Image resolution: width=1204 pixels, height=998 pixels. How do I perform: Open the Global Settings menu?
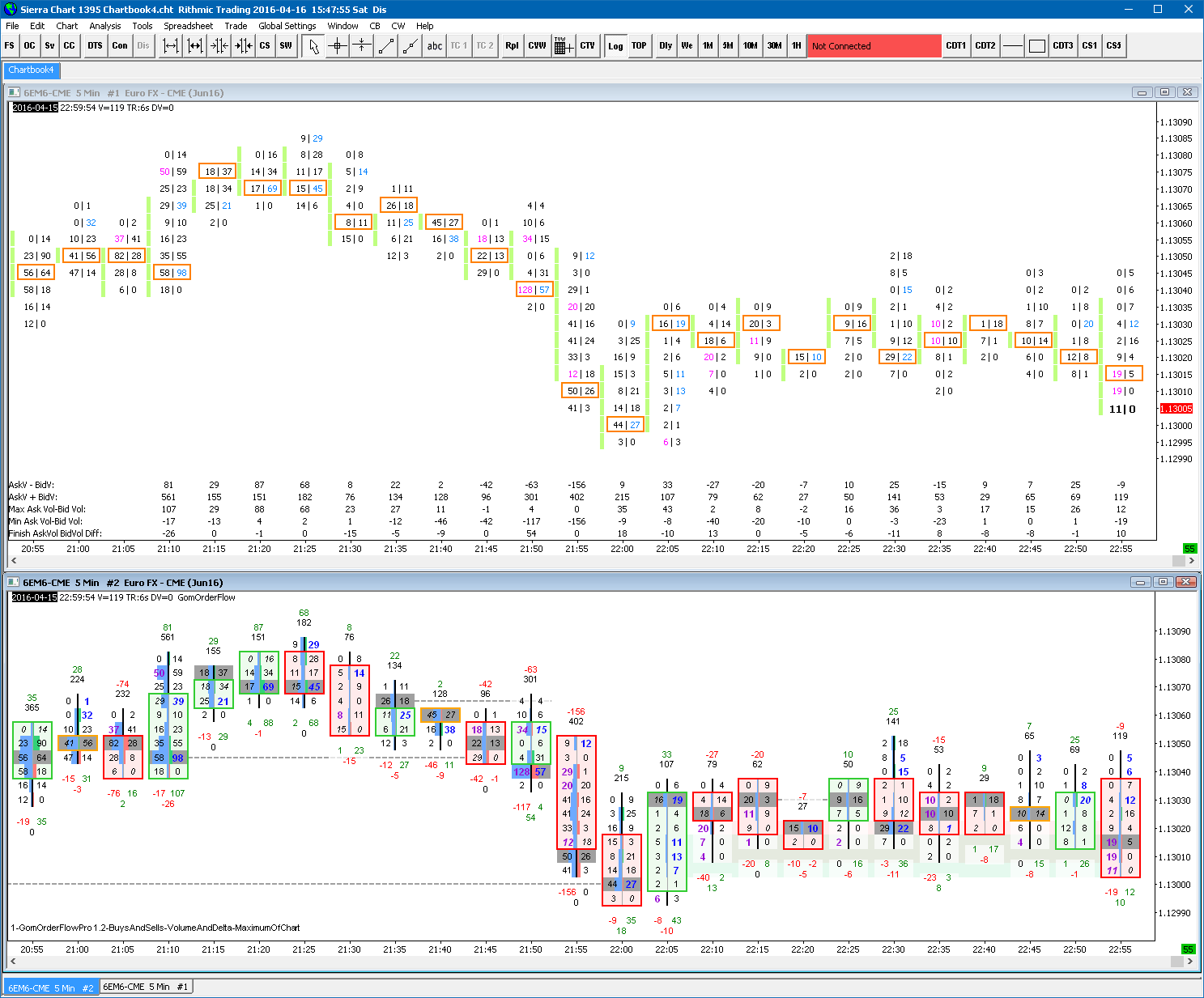click(287, 26)
